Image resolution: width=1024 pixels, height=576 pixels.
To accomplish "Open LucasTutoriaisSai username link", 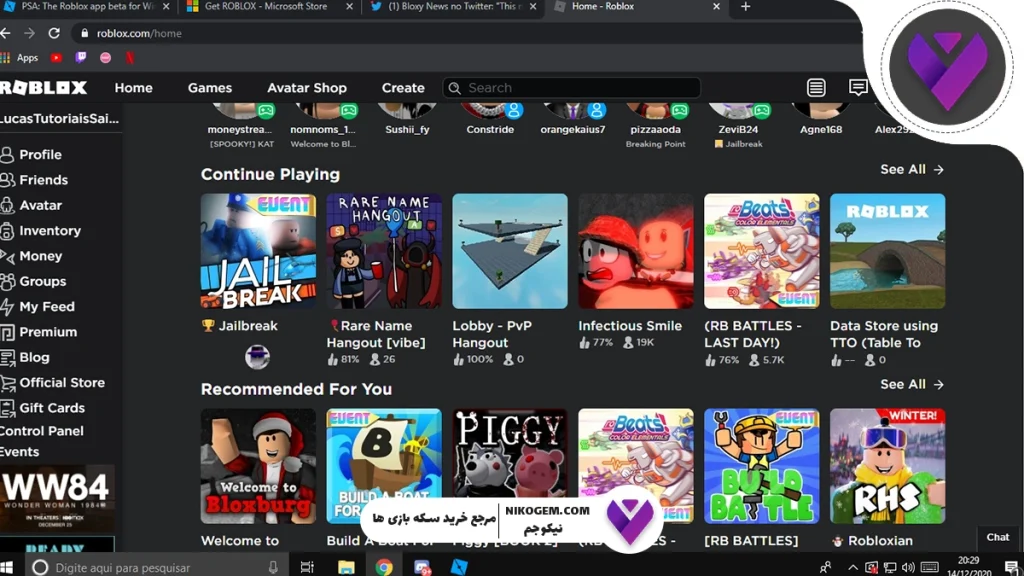I will [59, 119].
